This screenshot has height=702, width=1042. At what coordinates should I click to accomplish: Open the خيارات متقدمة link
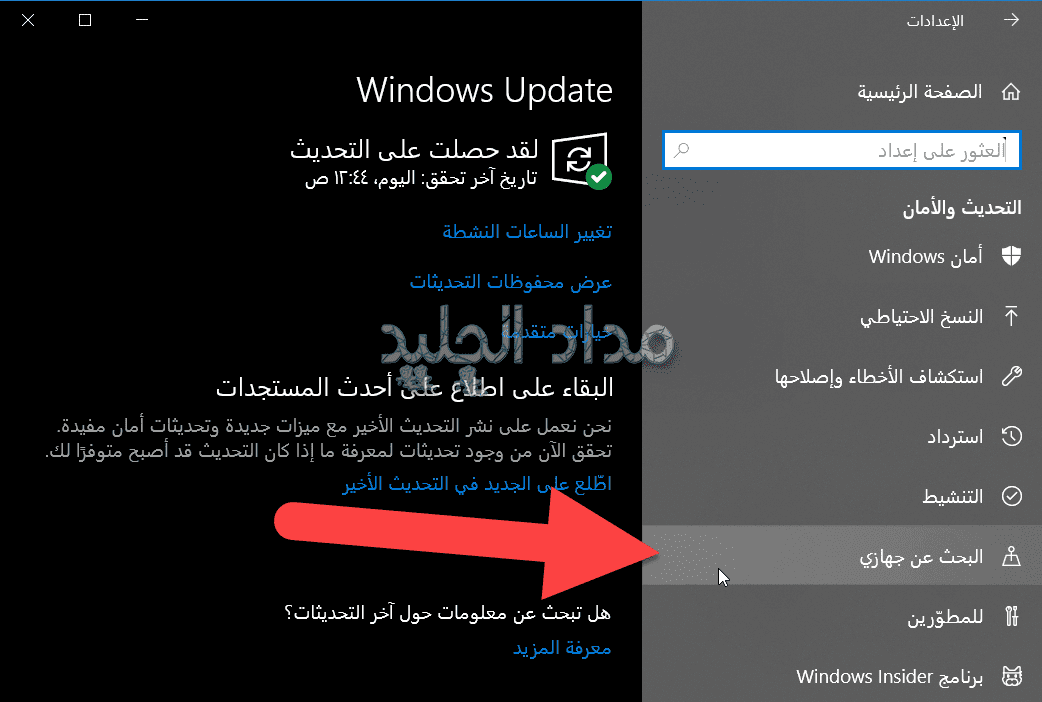(x=557, y=332)
